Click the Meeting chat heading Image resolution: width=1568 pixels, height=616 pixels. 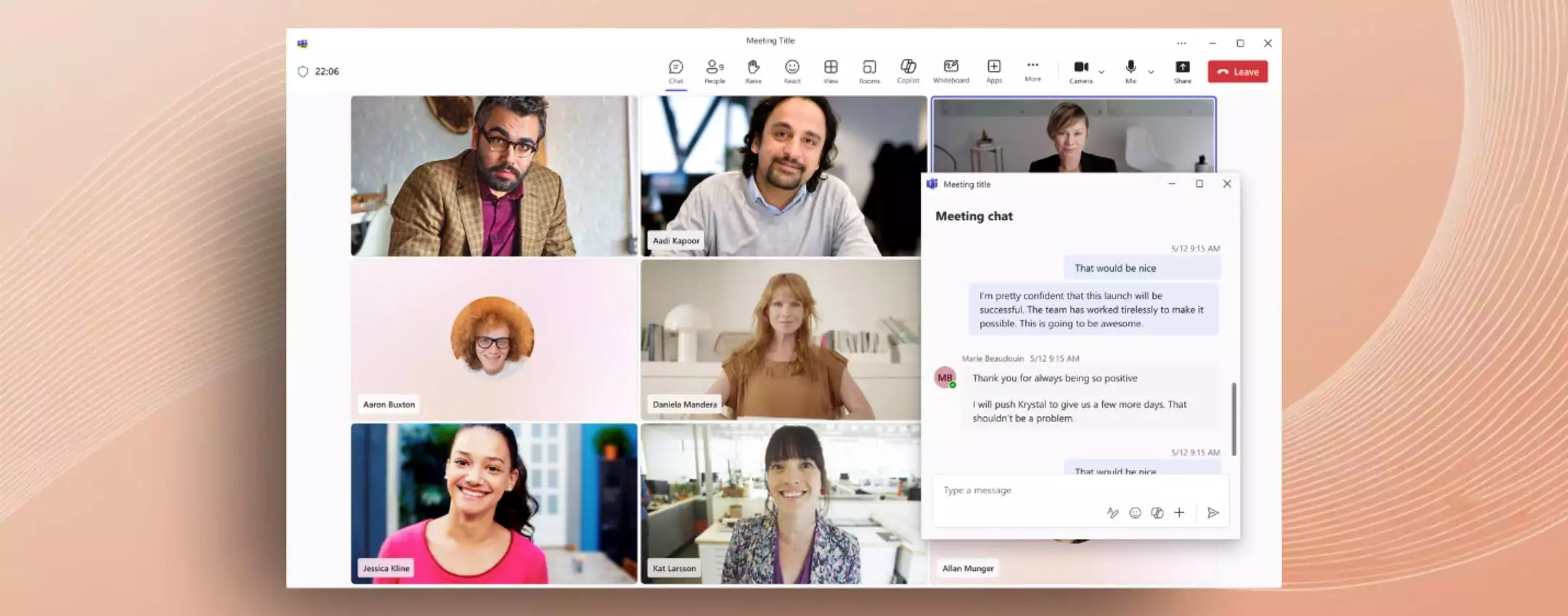click(x=973, y=216)
